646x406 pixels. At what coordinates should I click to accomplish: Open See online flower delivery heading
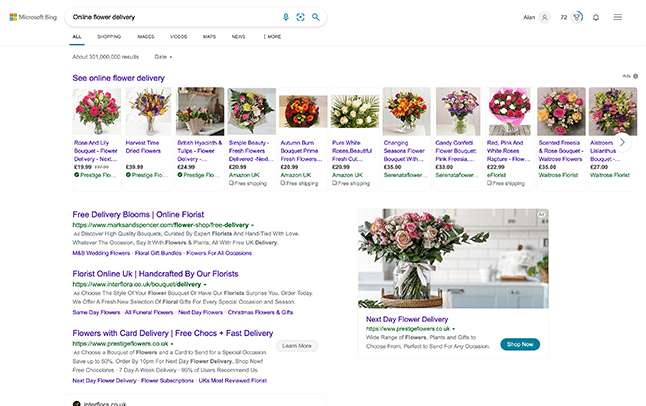119,78
